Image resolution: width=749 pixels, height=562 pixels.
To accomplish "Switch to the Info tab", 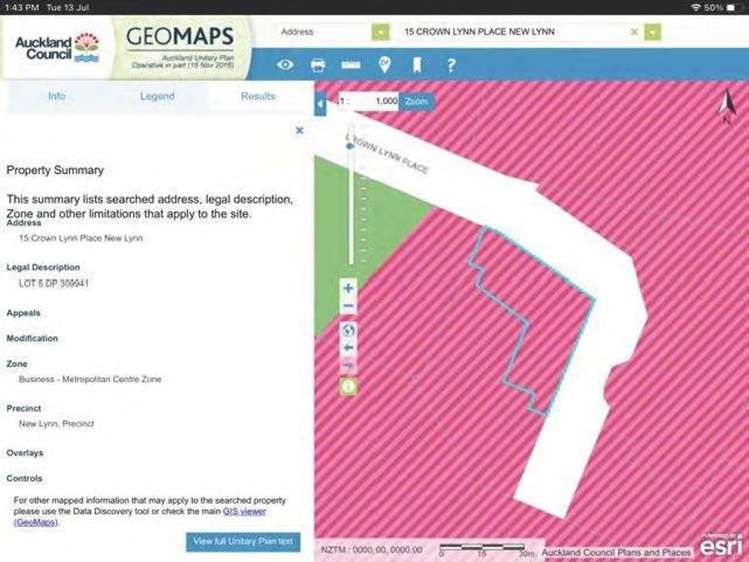I will [57, 96].
